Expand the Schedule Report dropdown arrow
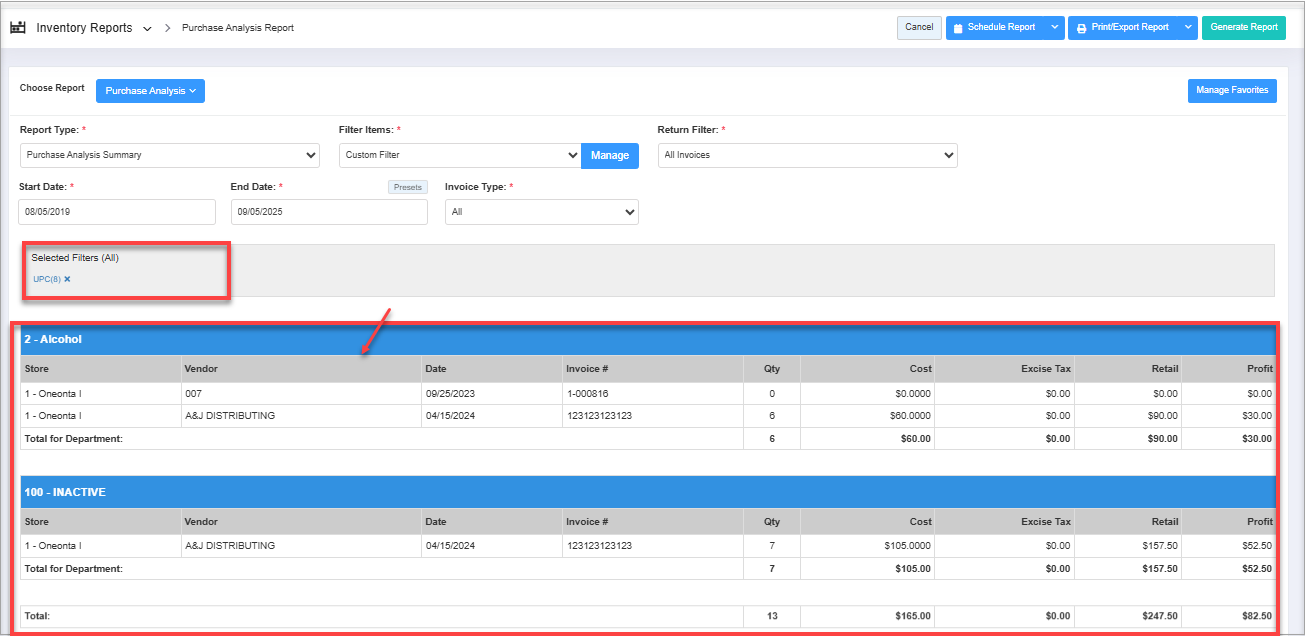This screenshot has height=636, width=1305. tap(1055, 28)
